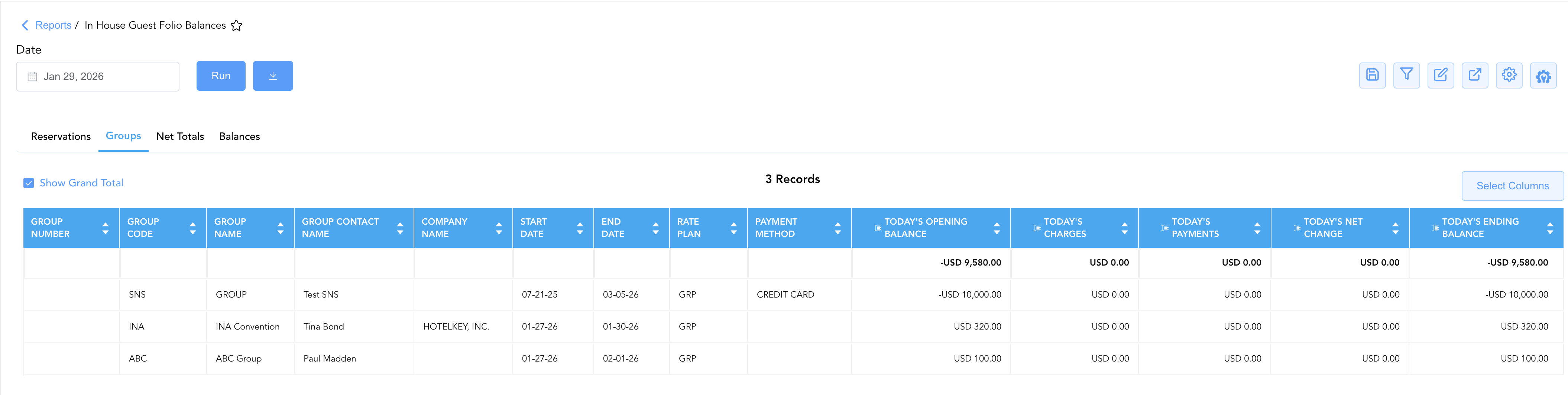Click the open-in-new-window icon
This screenshot has width=1568, height=395.
tap(1474, 76)
